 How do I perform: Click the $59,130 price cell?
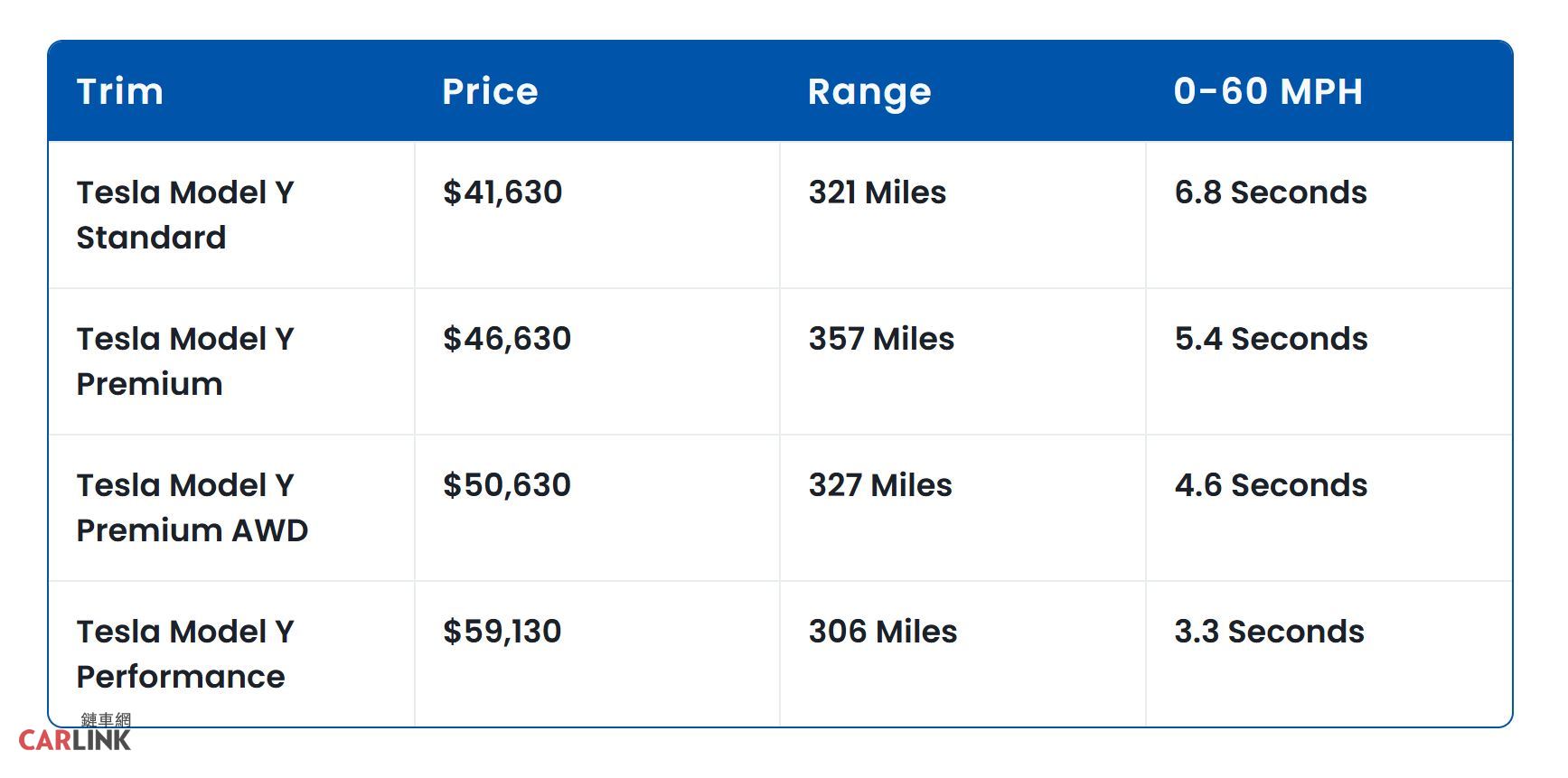(x=502, y=632)
